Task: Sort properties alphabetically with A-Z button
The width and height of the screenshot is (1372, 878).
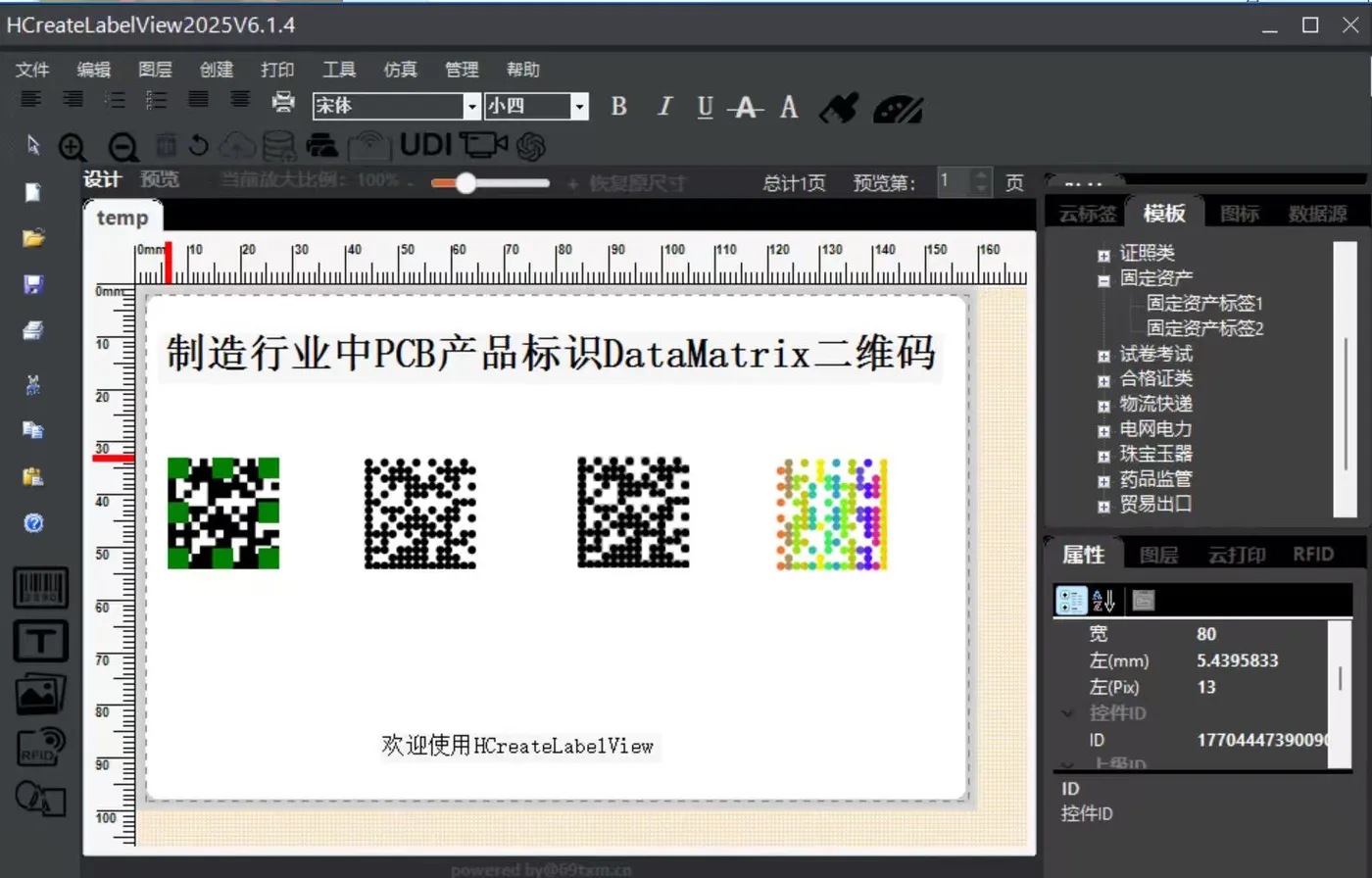Action: pyautogui.click(x=1103, y=601)
